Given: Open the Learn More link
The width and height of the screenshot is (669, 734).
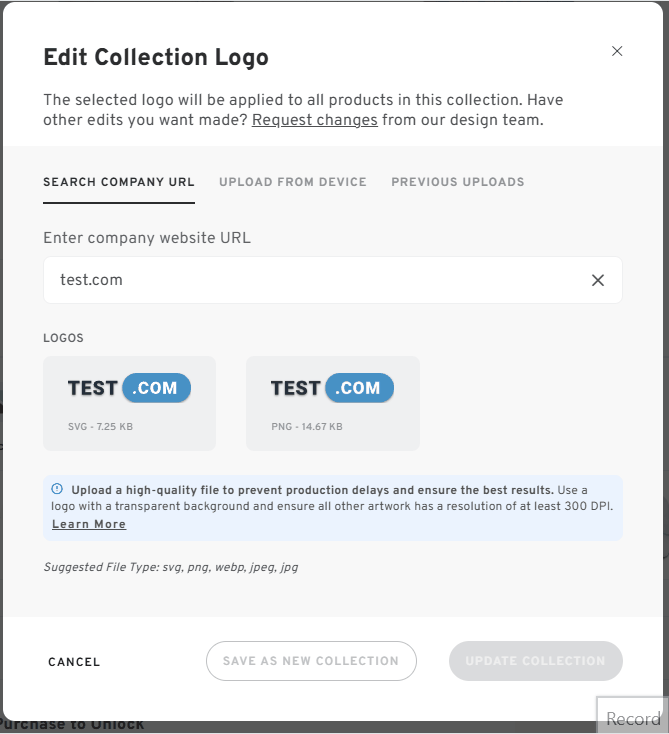Looking at the screenshot, I should [89, 524].
